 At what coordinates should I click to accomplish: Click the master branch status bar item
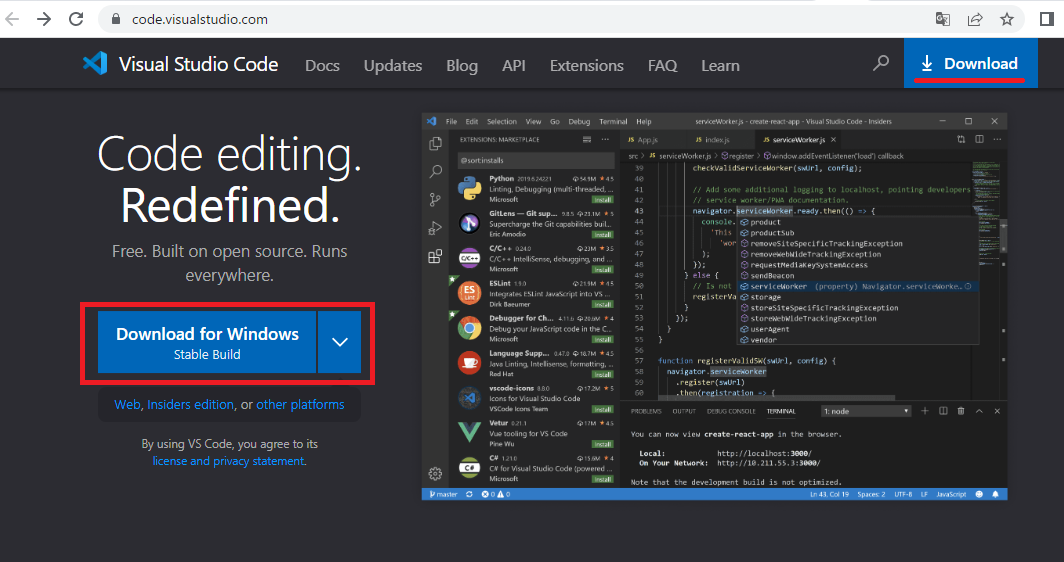(443, 494)
